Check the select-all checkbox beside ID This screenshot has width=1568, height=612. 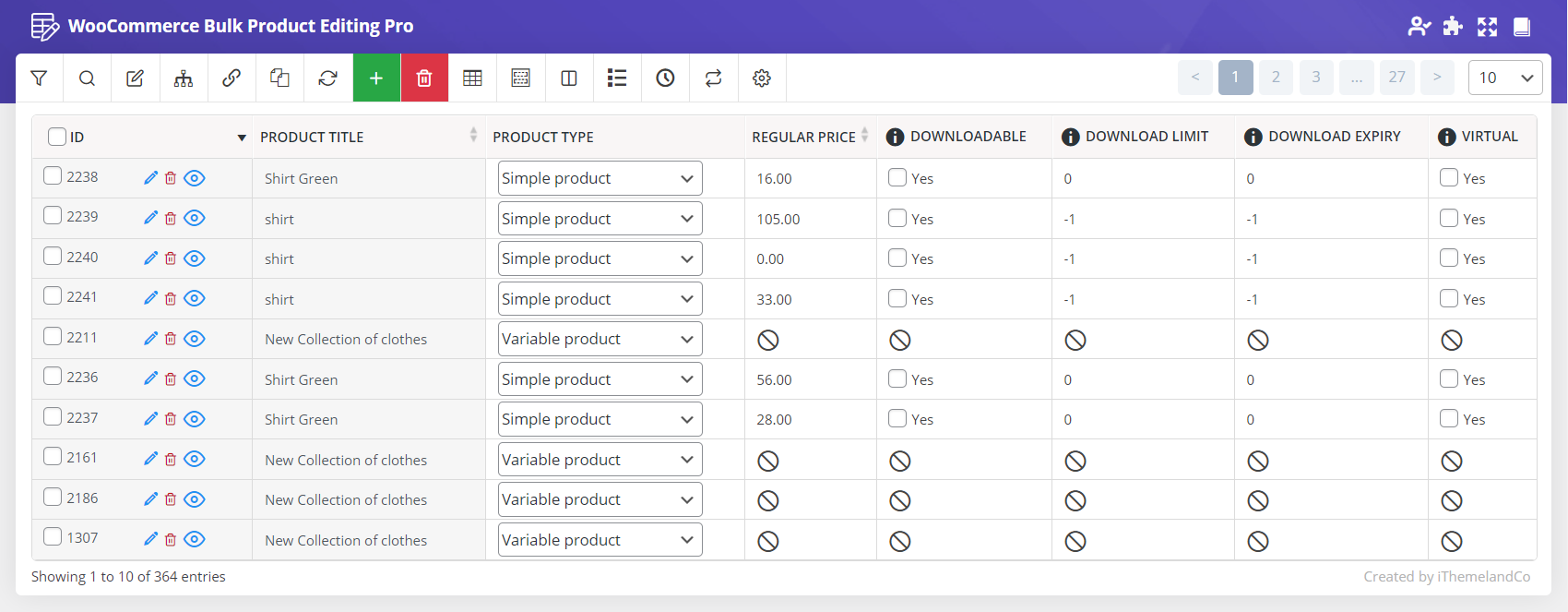57,137
